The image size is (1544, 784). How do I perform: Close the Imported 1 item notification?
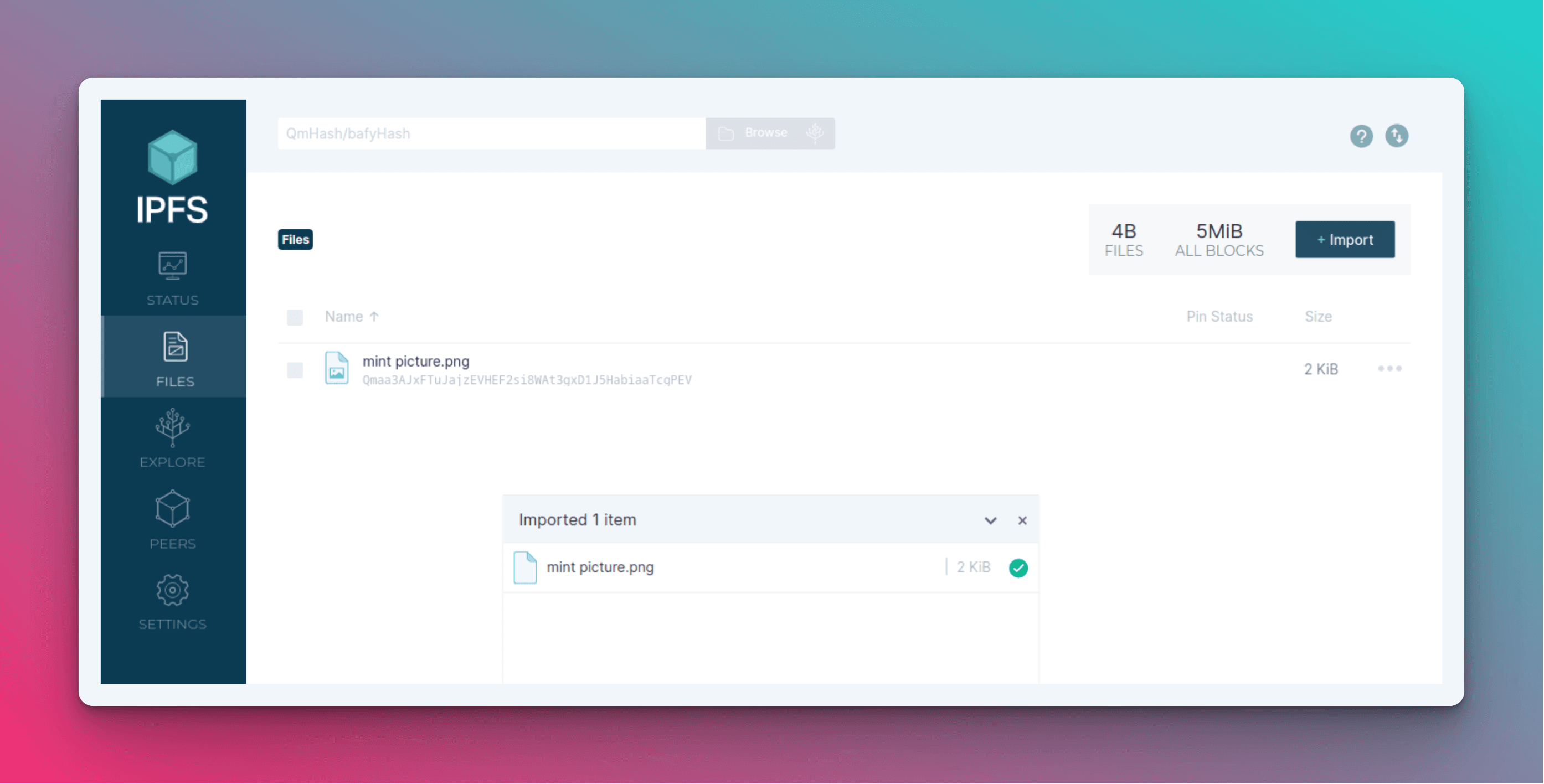[1022, 520]
